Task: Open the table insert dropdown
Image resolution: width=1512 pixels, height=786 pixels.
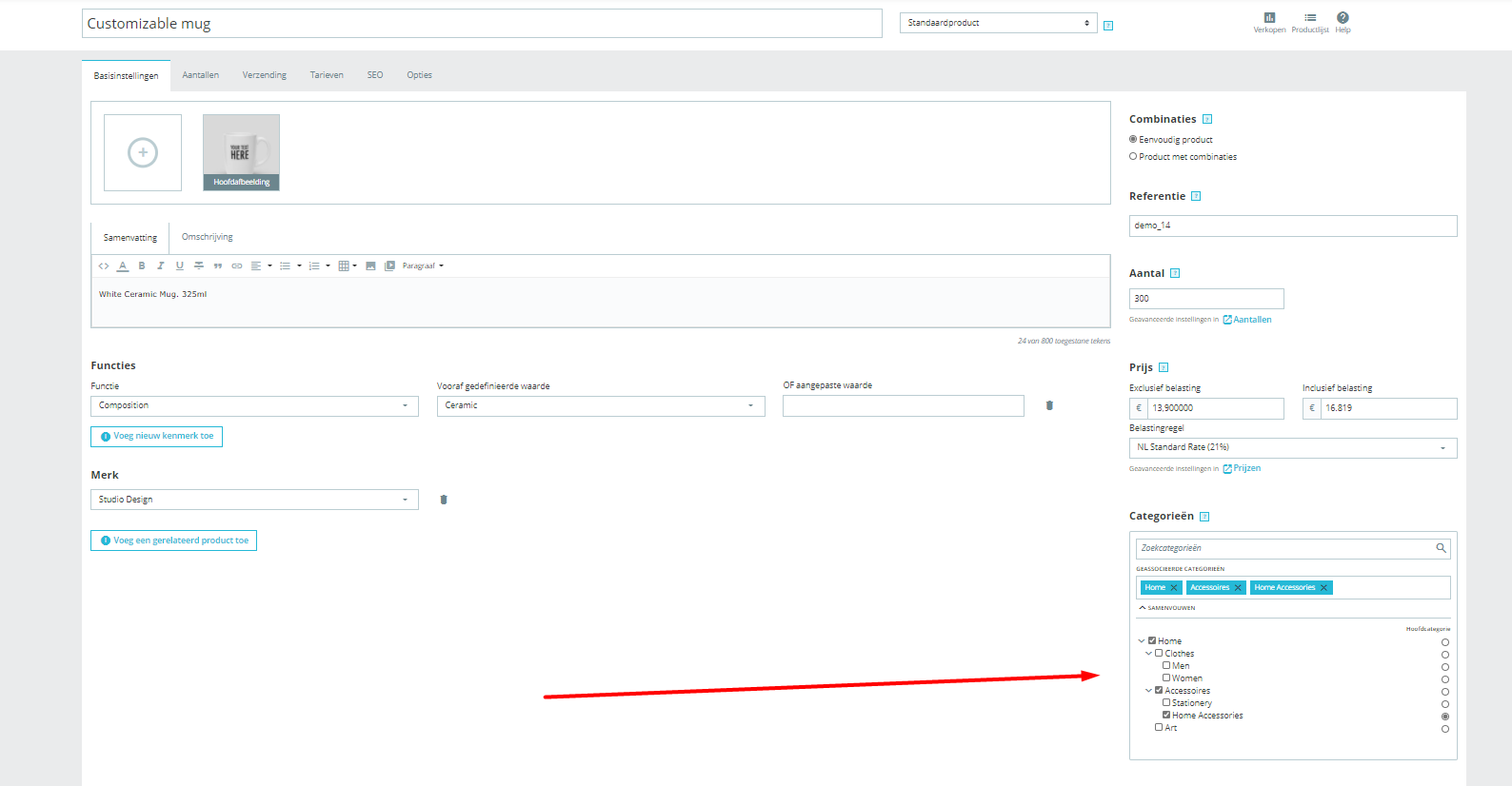Action: pos(348,266)
